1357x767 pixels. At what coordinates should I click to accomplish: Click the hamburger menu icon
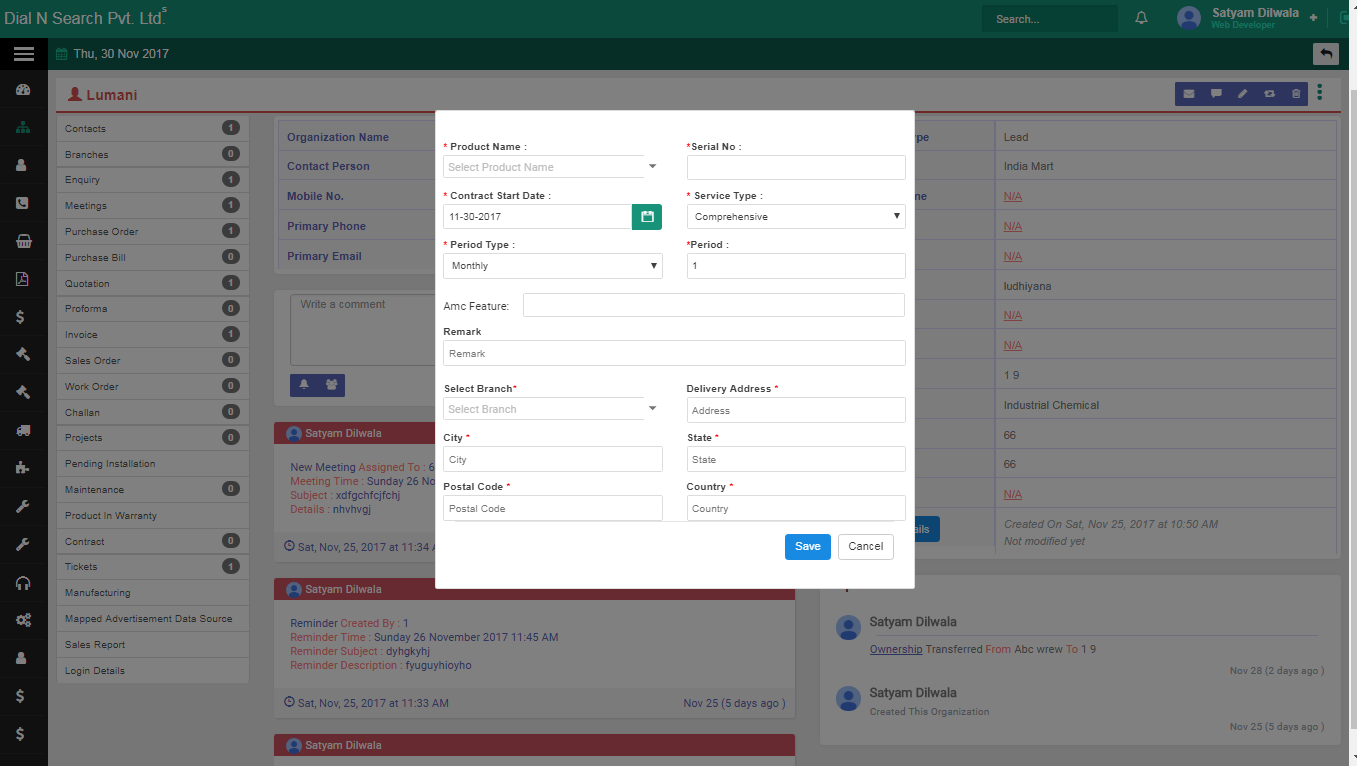click(x=24, y=54)
